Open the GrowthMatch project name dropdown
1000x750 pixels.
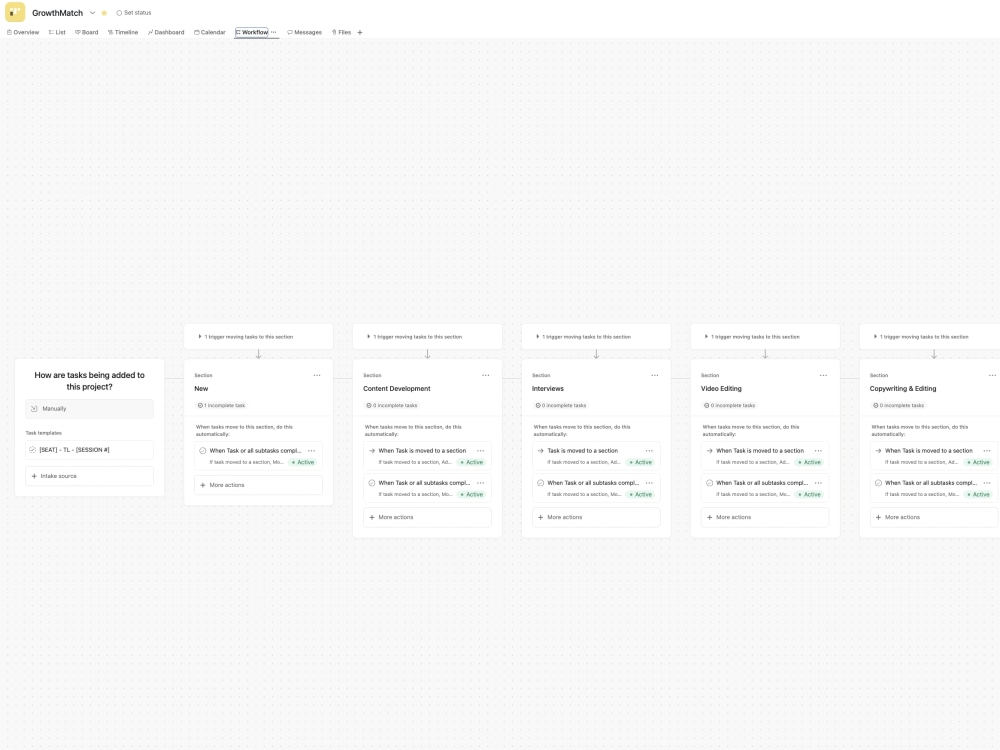point(90,12)
